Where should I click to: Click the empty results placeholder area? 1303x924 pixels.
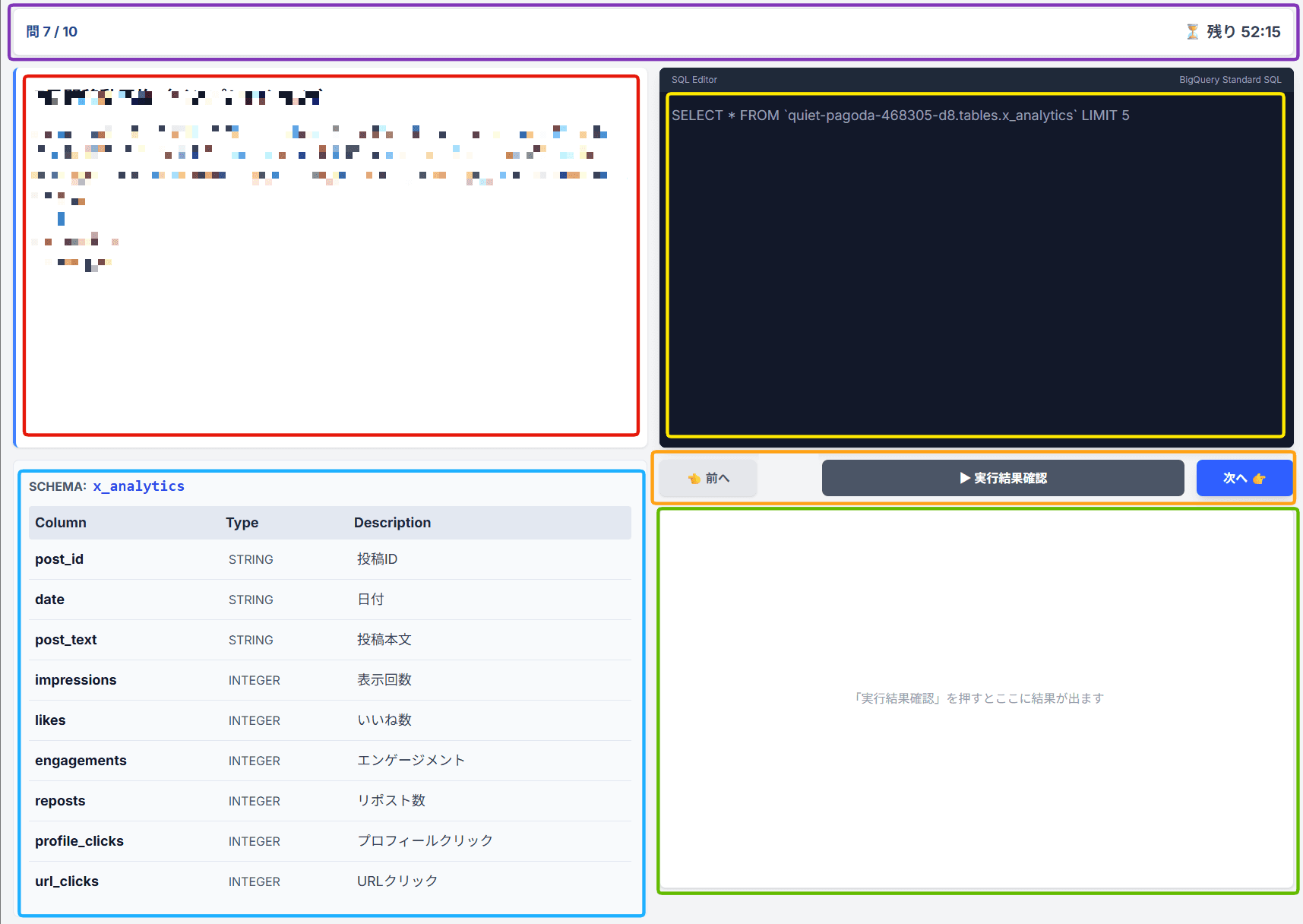(979, 698)
